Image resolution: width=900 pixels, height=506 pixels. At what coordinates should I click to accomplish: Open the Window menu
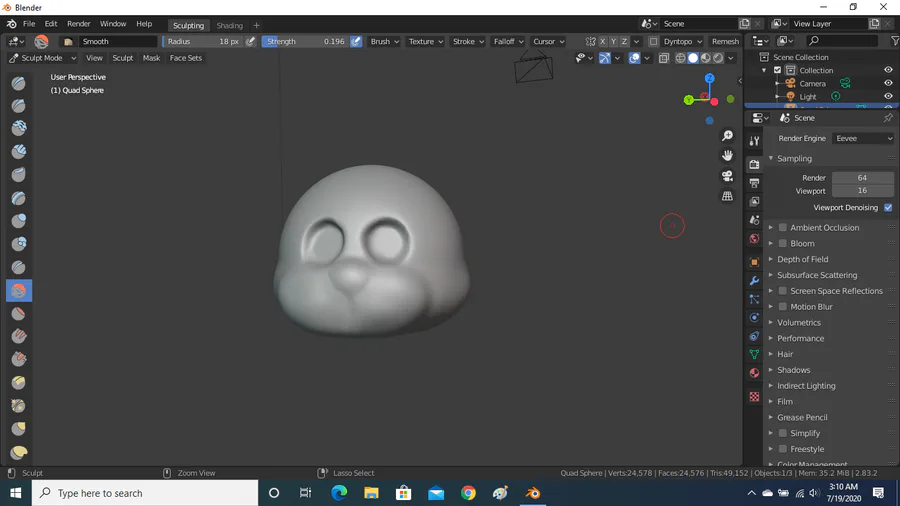112,24
